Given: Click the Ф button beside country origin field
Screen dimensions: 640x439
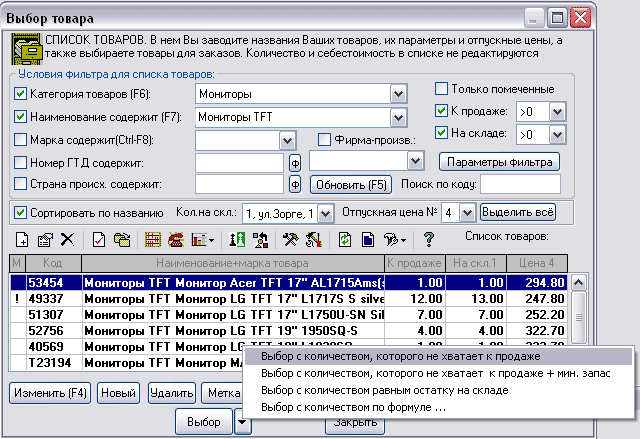Looking at the screenshot, I should 295,185.
